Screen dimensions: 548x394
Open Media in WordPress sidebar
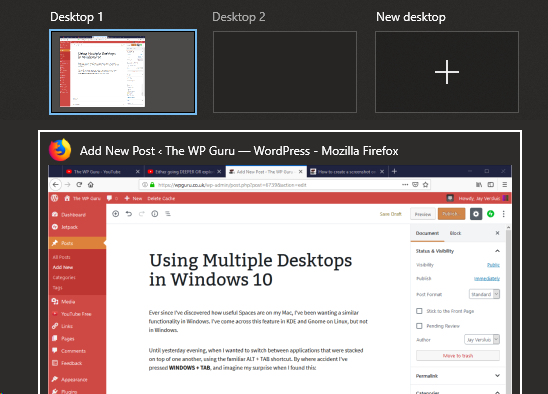coord(68,301)
